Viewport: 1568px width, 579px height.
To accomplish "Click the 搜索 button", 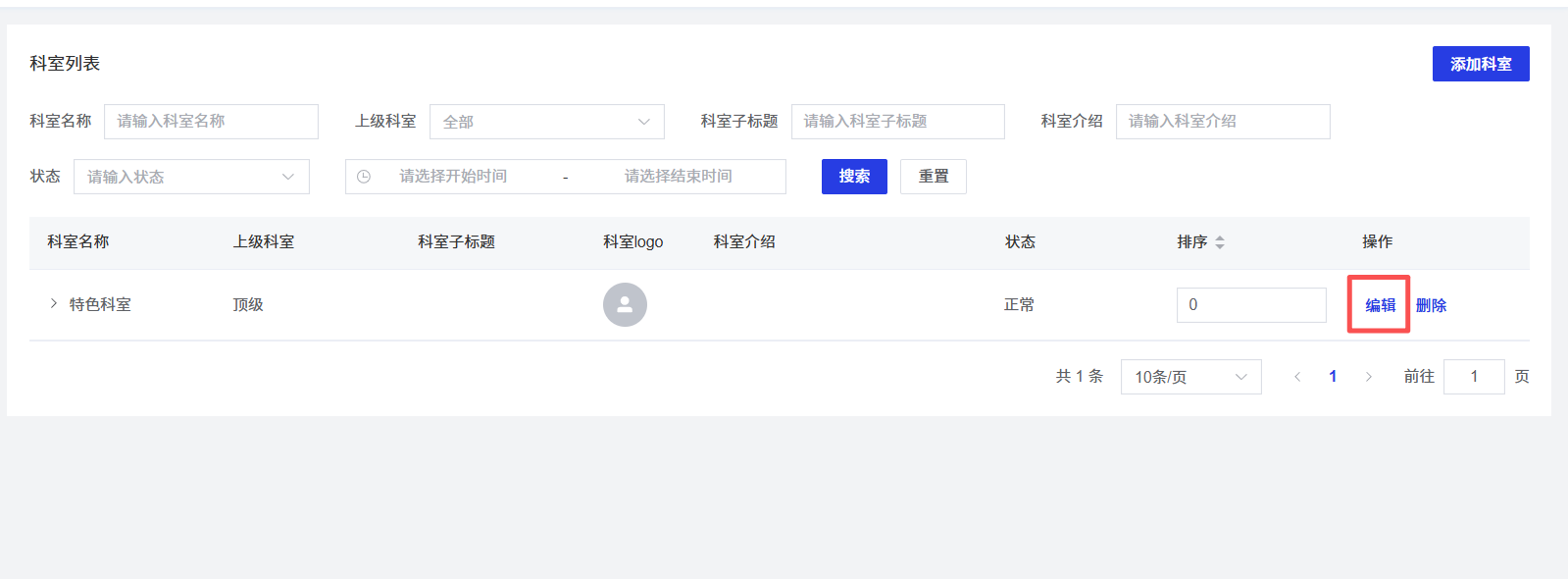I will click(x=854, y=177).
